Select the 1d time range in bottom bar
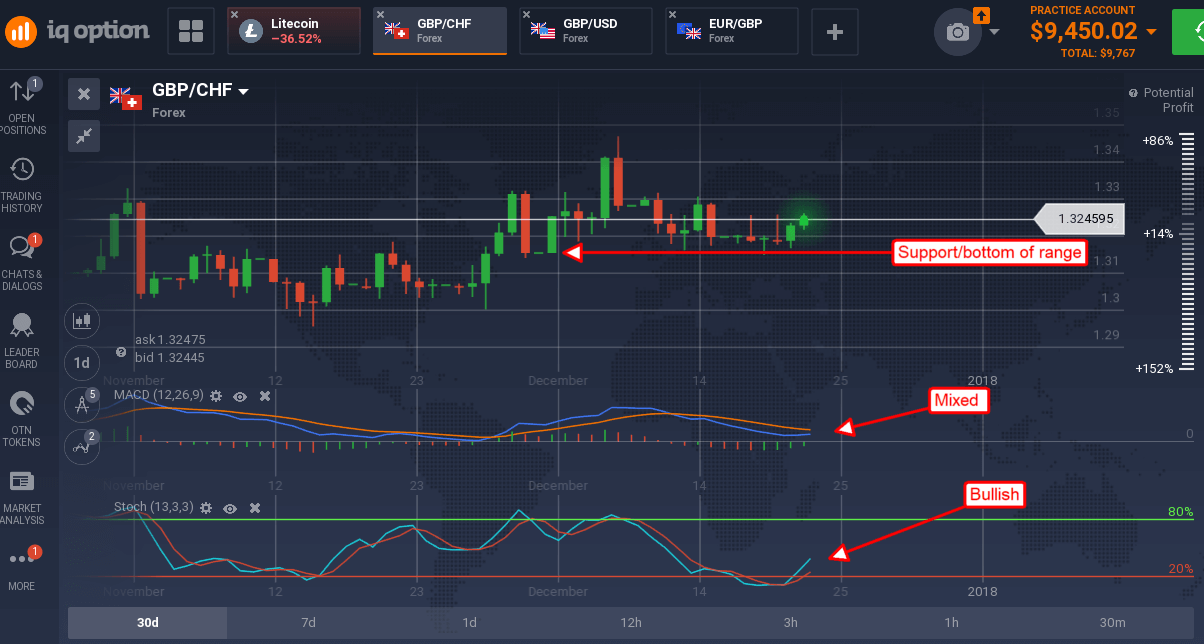The image size is (1204, 644). (469, 623)
